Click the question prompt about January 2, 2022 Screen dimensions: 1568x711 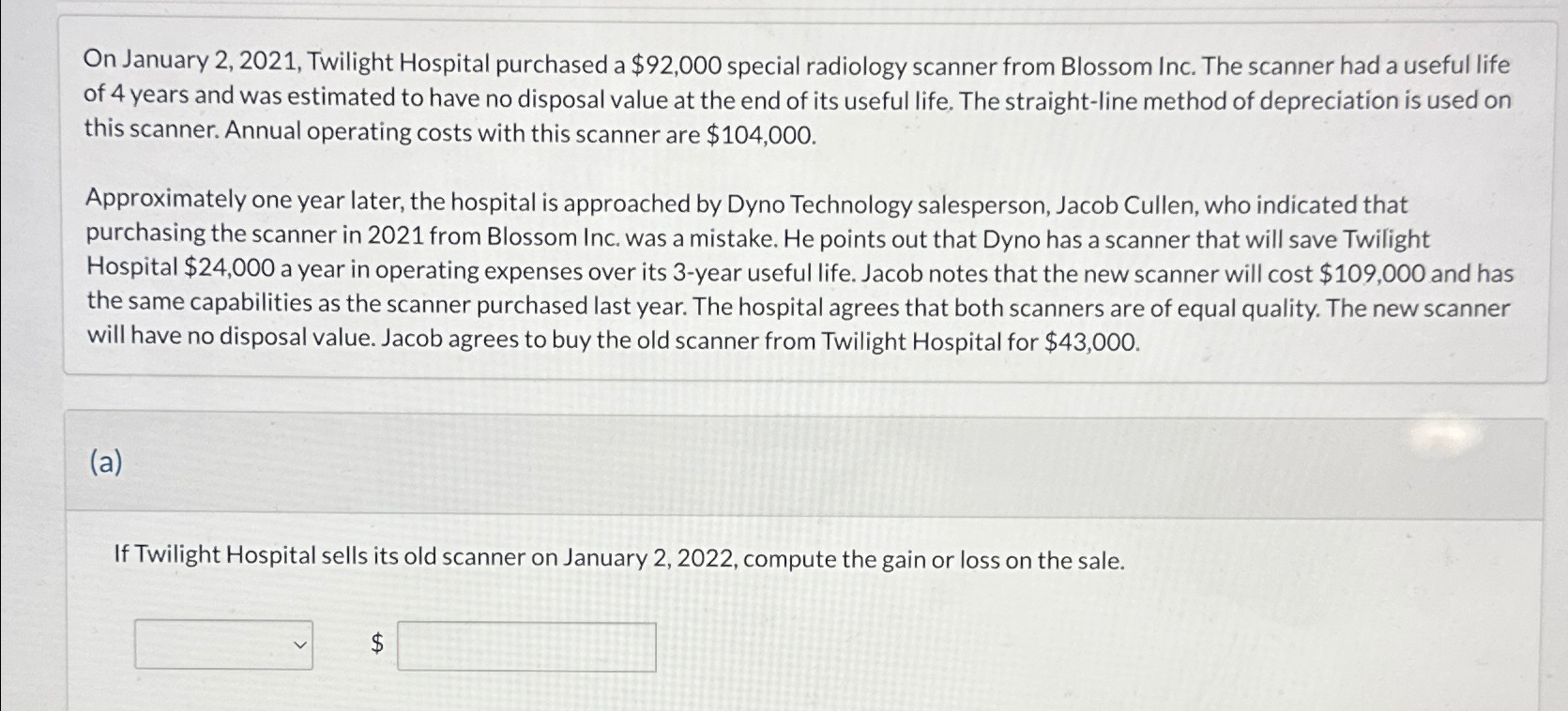617,559
